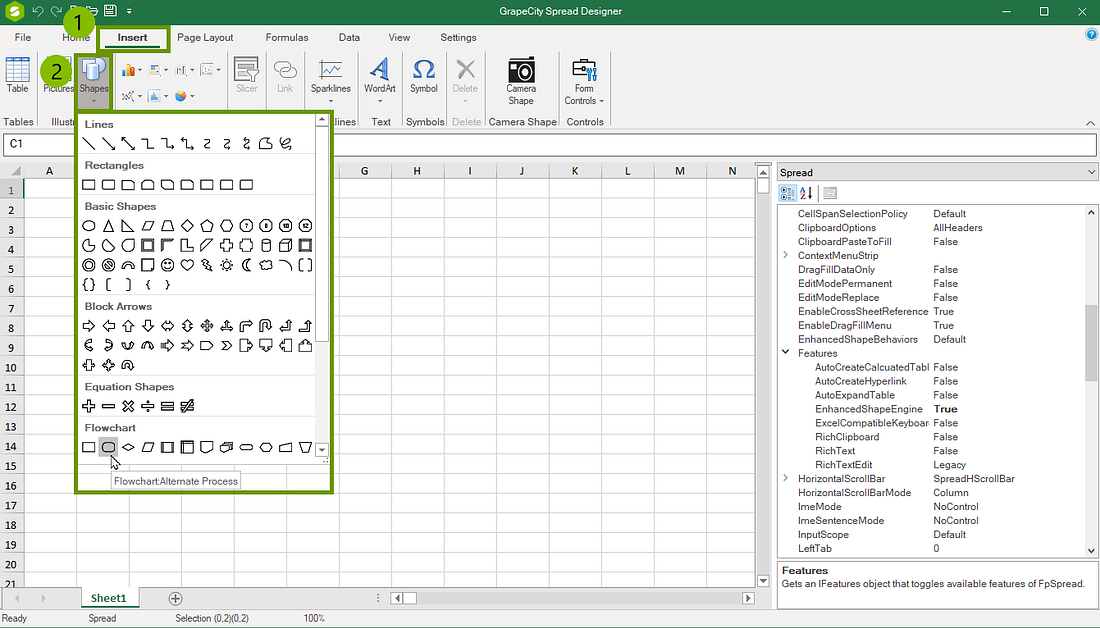Insert a Sparklines chart
Screen dimensions: 1100x628
pos(330,80)
